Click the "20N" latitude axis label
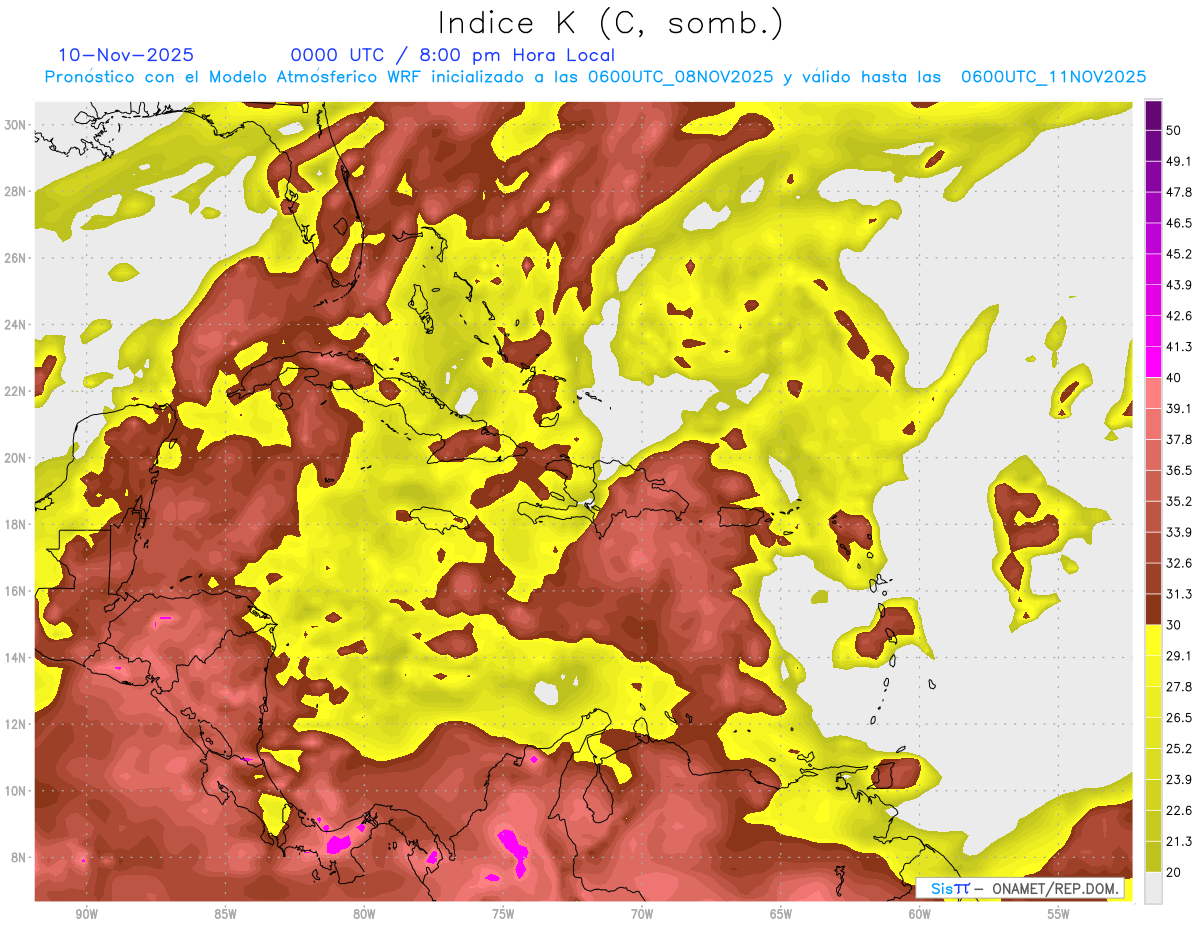This screenshot has width=1200, height=927. click(15, 458)
